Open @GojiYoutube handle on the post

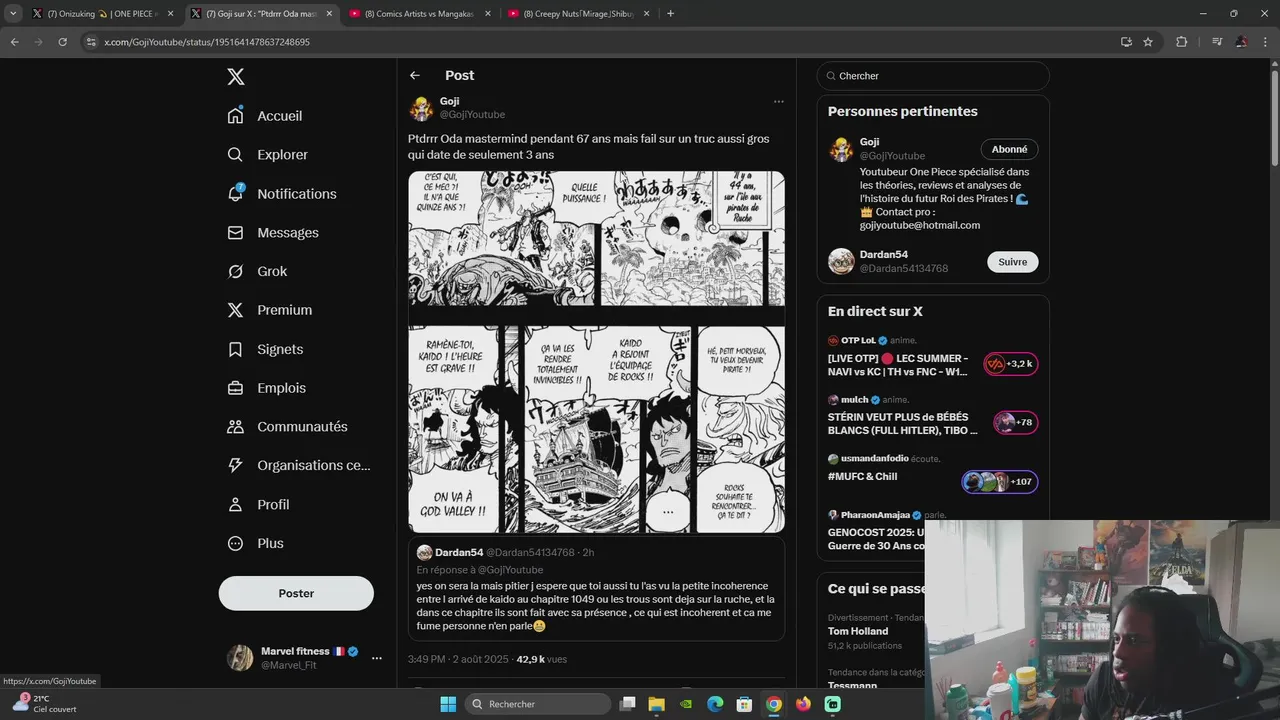pos(472,115)
